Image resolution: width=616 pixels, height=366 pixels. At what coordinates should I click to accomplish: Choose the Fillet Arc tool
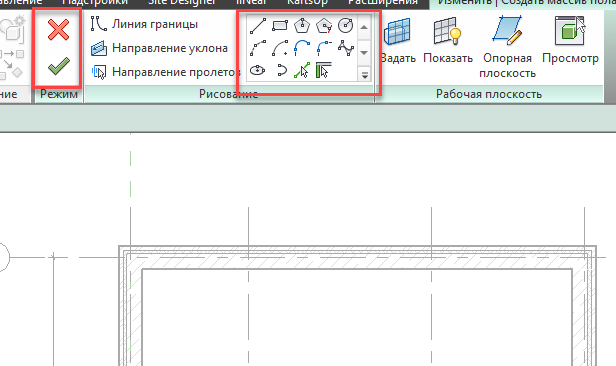coord(324,49)
